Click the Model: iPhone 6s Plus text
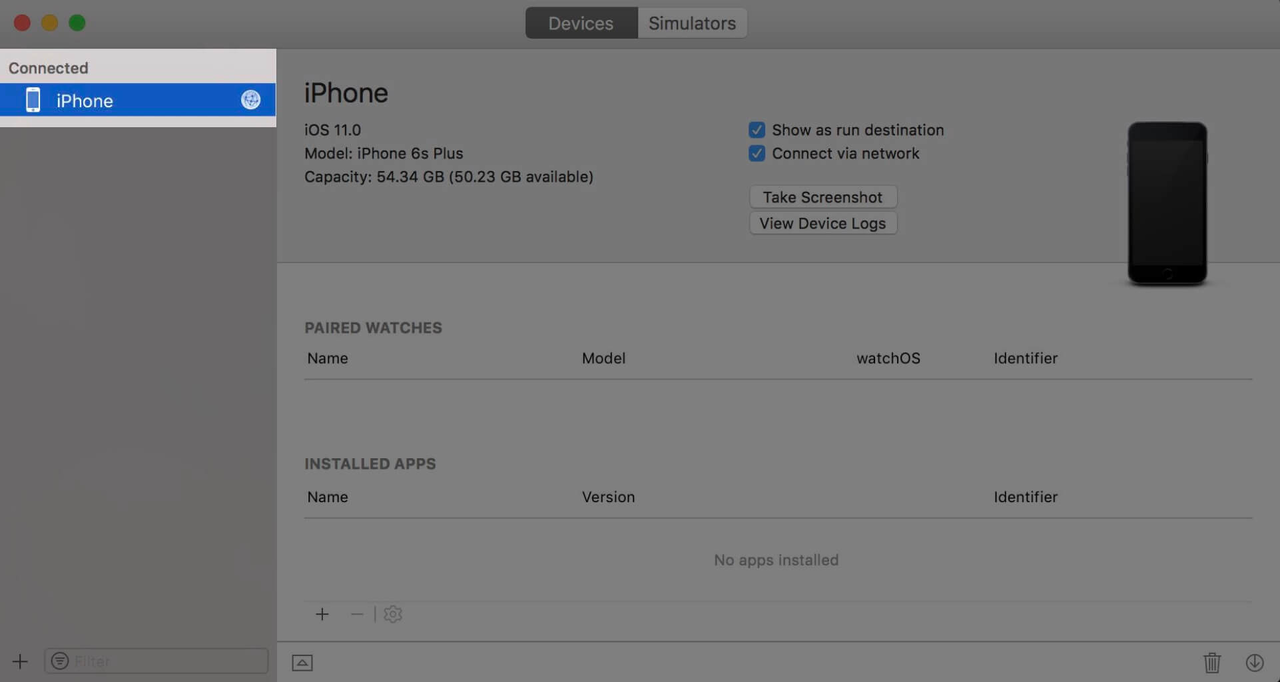Image resolution: width=1280 pixels, height=682 pixels. point(384,153)
